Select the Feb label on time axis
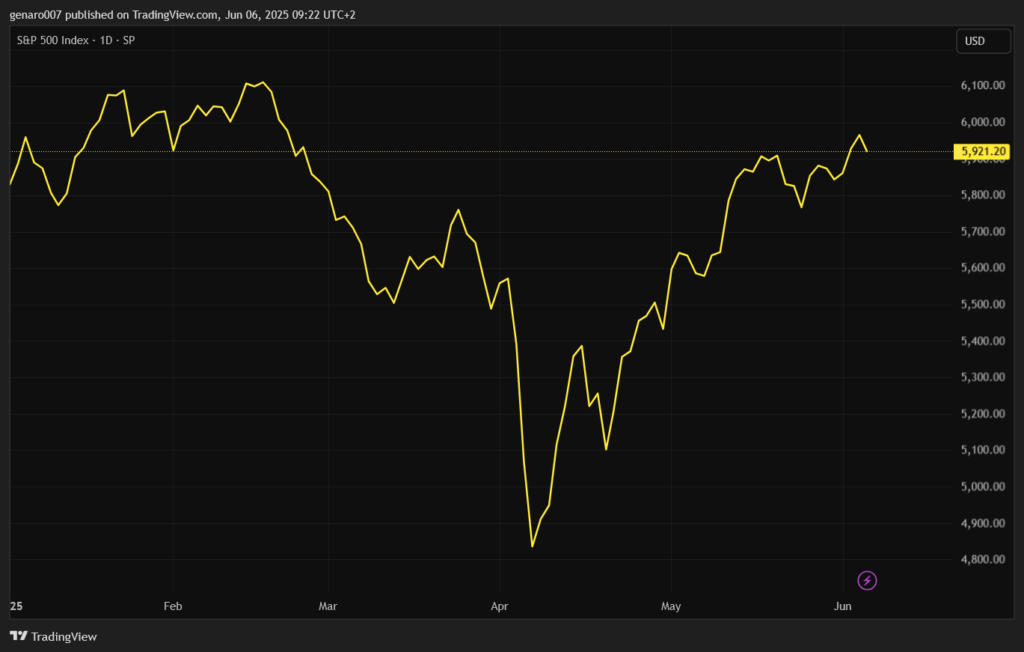 pos(173,606)
